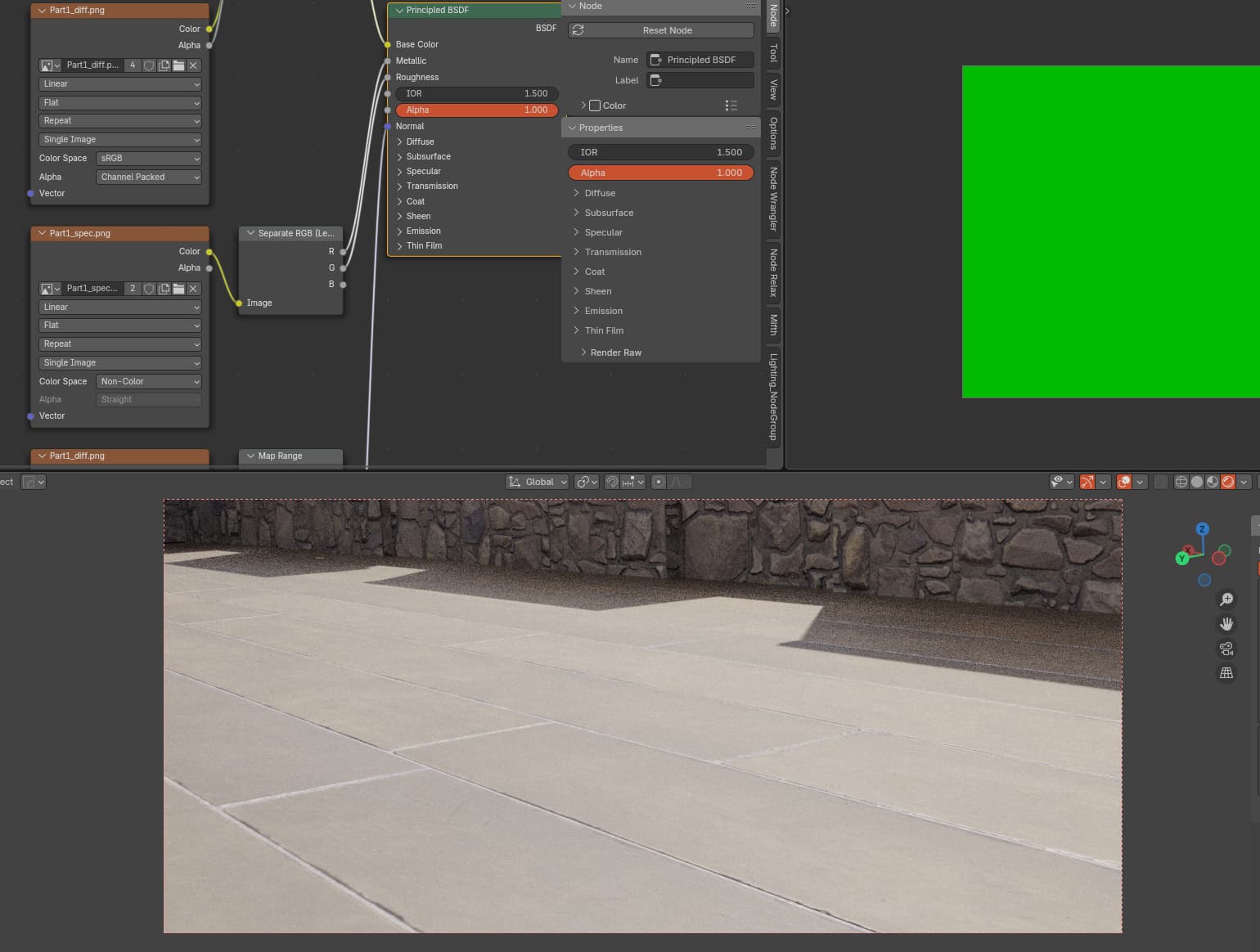Viewport: 1260px width, 952px height.
Task: Open Global transform orientation dropdown
Action: pyautogui.click(x=537, y=482)
